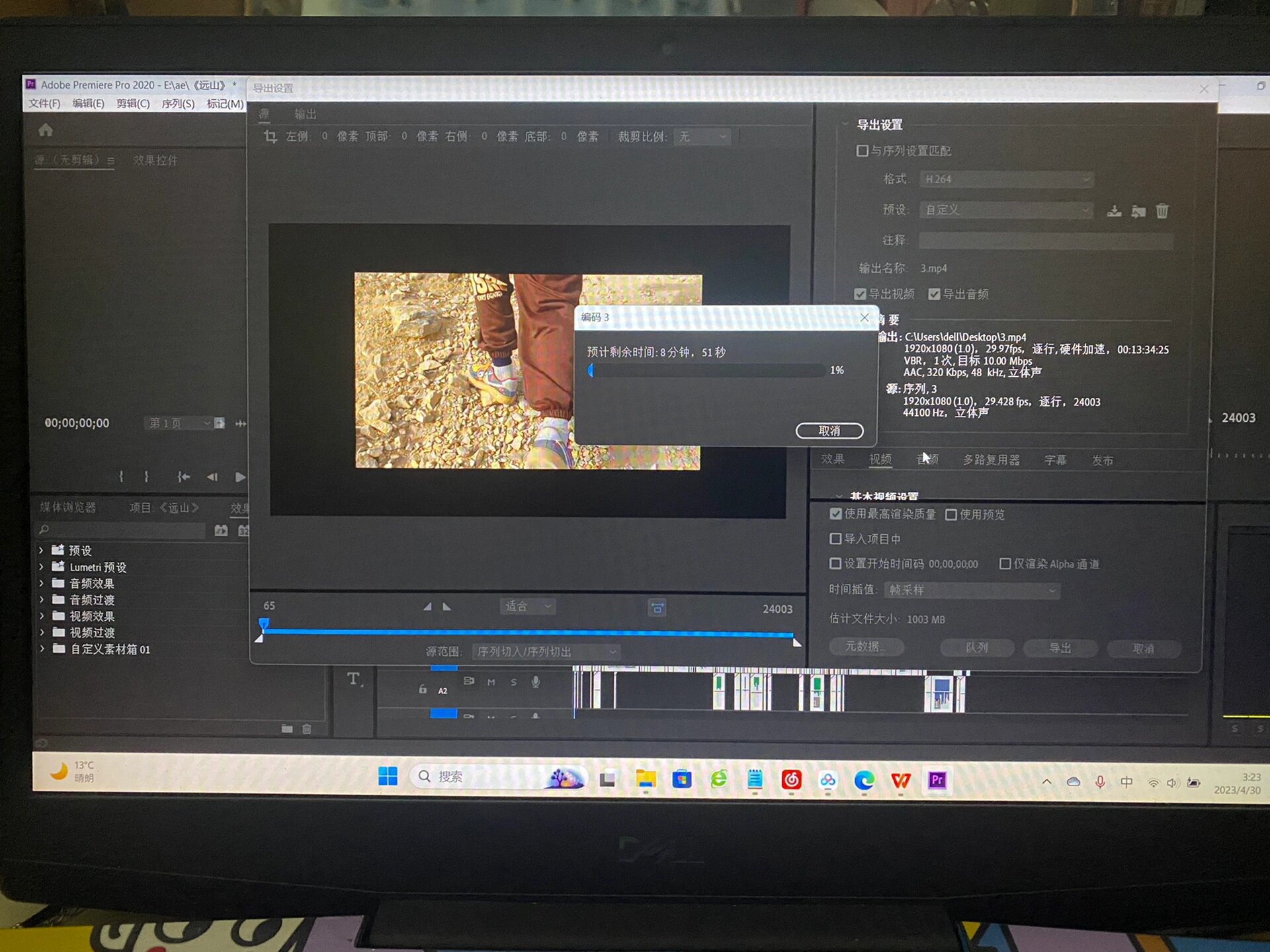Screen dimensions: 1270x952
Task: Go to in point on Source monitor
Action: pyautogui.click(x=183, y=476)
